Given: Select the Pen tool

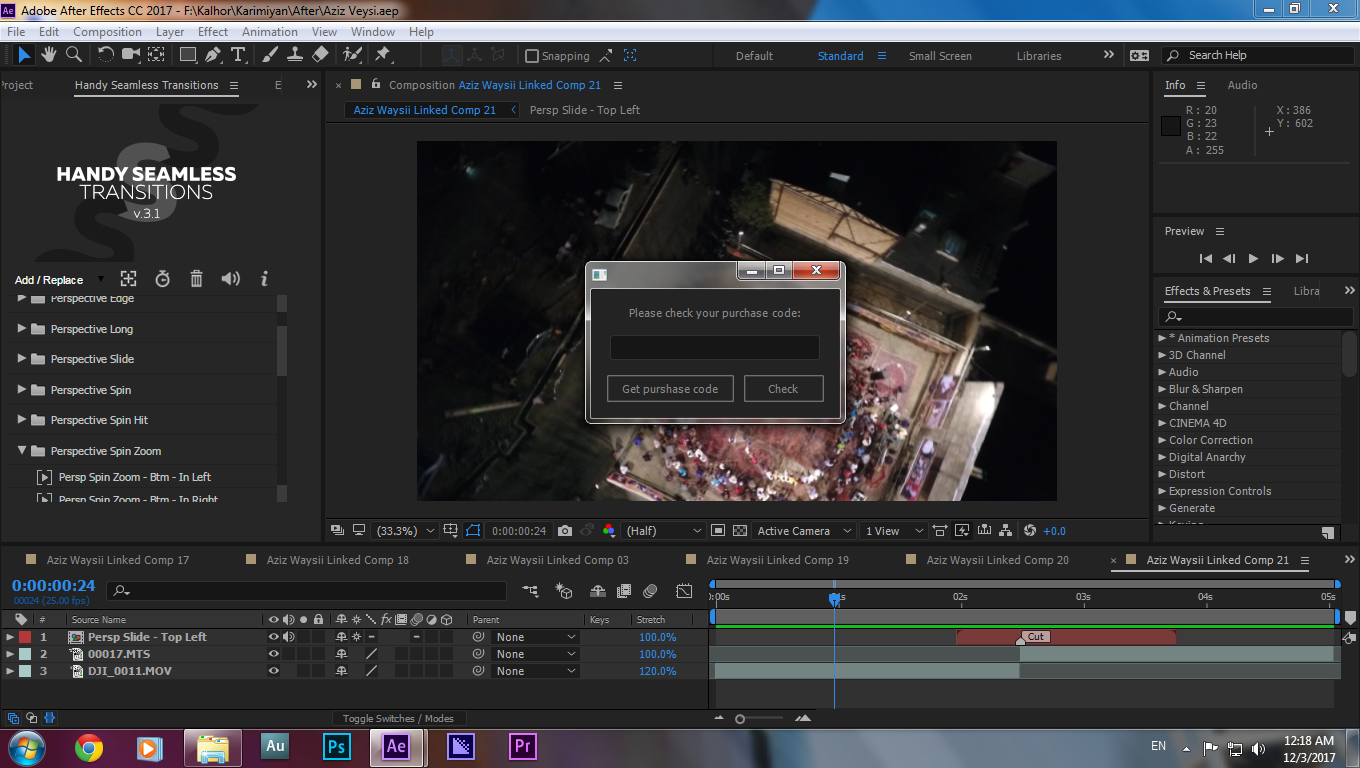Looking at the screenshot, I should click(213, 55).
